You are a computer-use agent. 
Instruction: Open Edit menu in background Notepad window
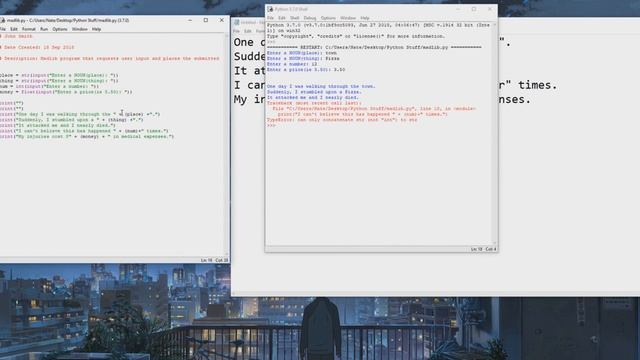click(x=248, y=31)
